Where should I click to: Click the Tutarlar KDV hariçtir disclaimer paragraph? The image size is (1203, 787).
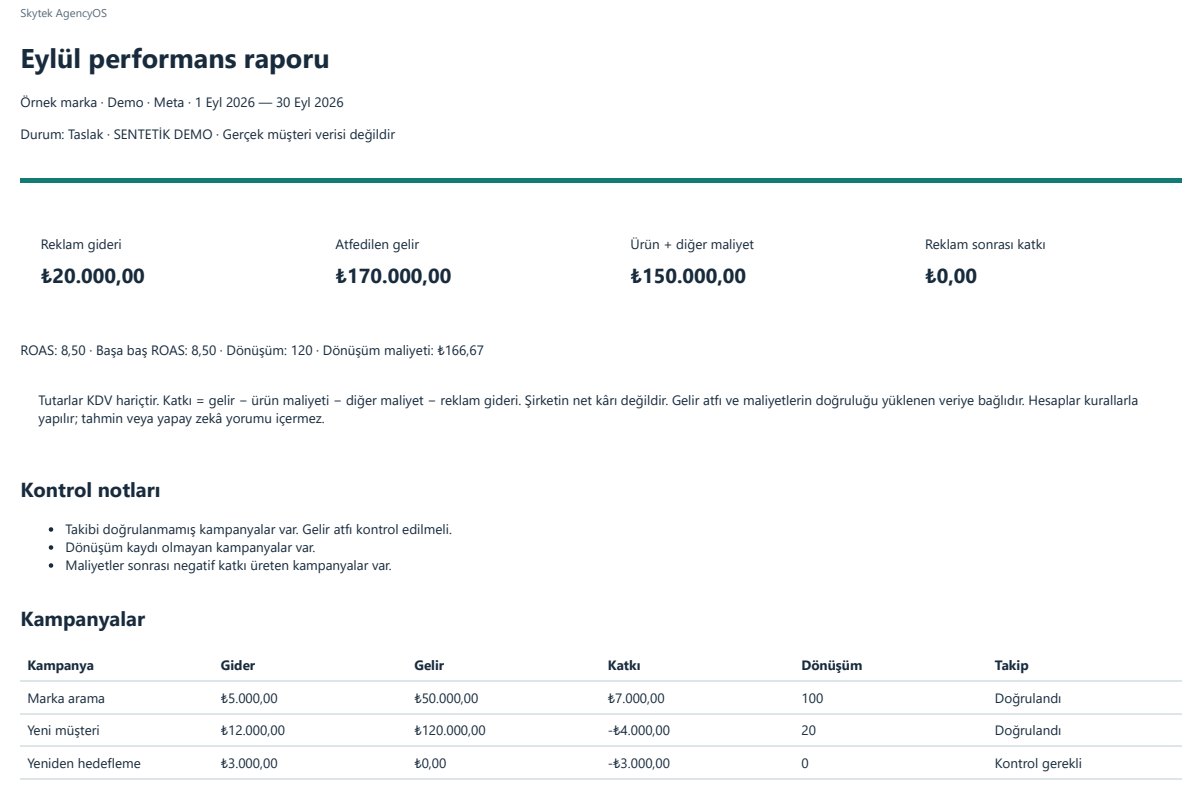pos(588,409)
